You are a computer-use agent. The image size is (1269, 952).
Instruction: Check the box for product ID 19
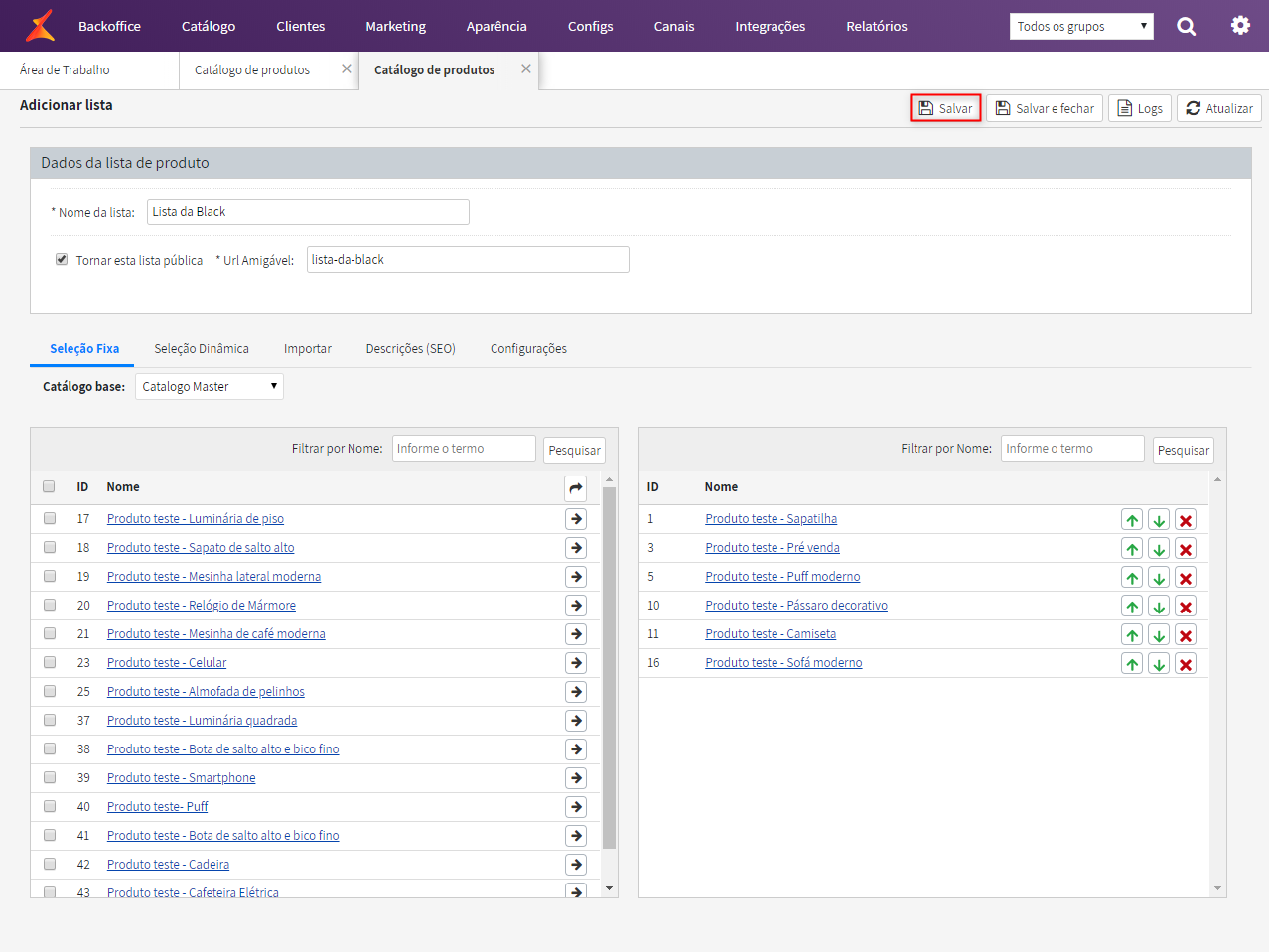pos(50,576)
